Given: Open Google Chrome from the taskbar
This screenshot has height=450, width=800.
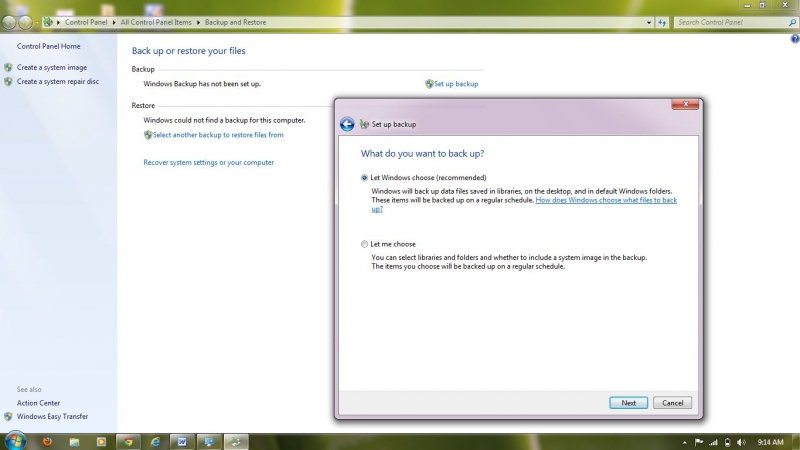Looking at the screenshot, I should pyautogui.click(x=126, y=441).
